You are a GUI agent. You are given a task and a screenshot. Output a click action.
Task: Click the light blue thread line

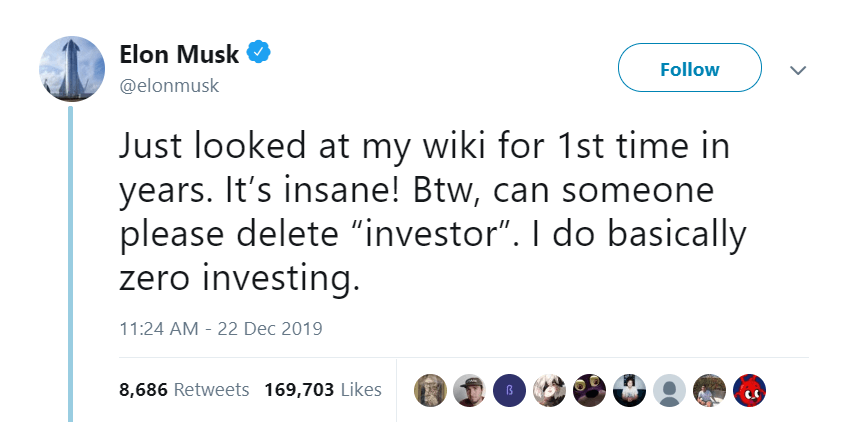71,260
